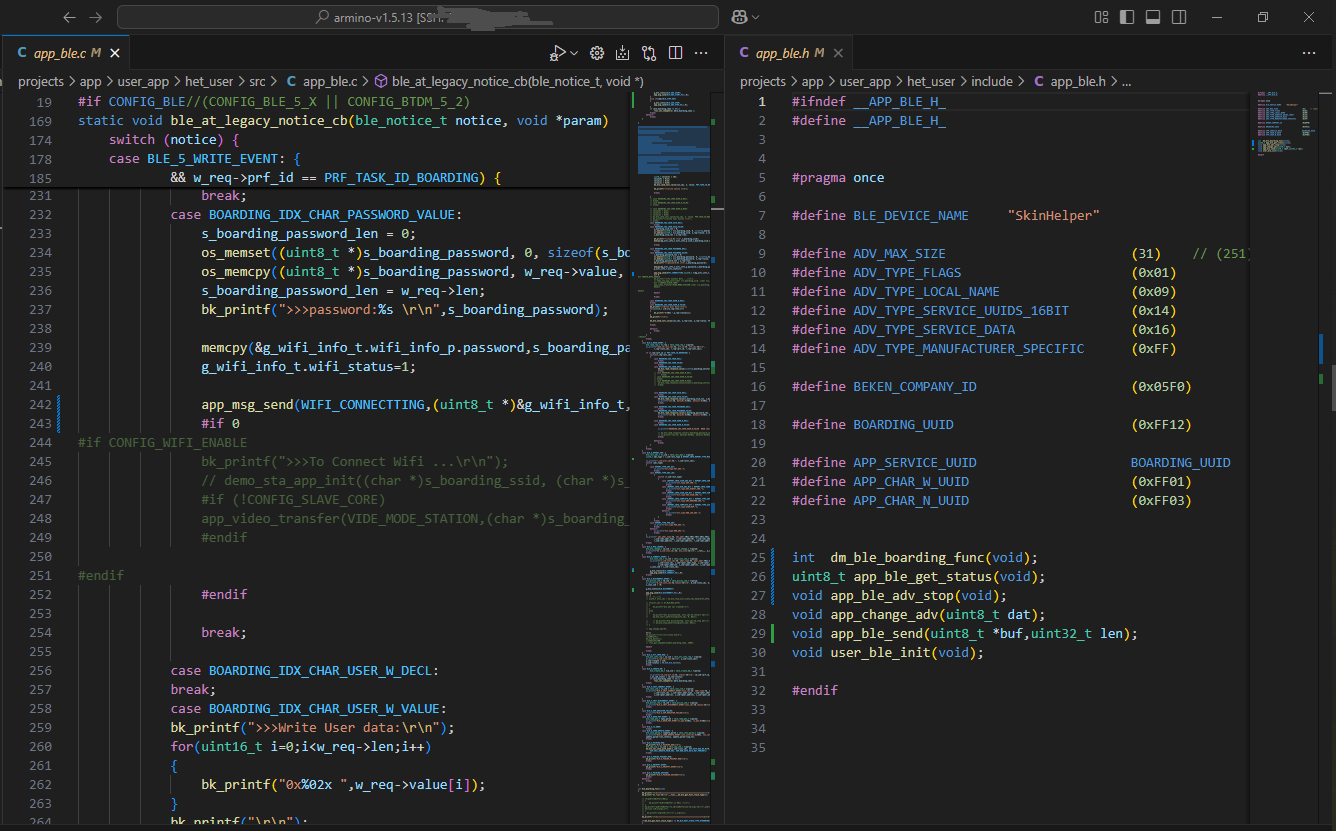Image resolution: width=1336 pixels, height=831 pixels.
Task: Click '(0x05F0)' value in app_ble.h
Action: coord(1161,387)
